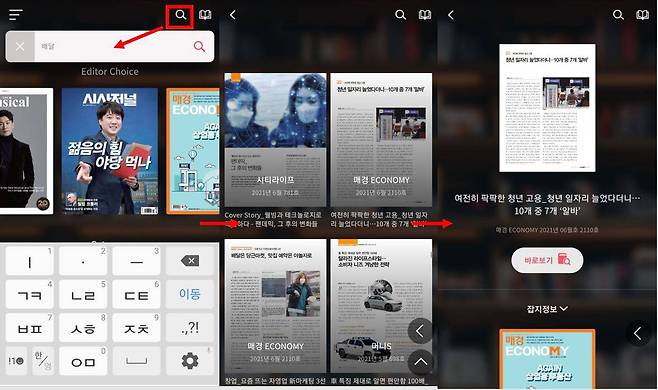
Task: Tap search icon in middle screen header
Action: pos(400,15)
